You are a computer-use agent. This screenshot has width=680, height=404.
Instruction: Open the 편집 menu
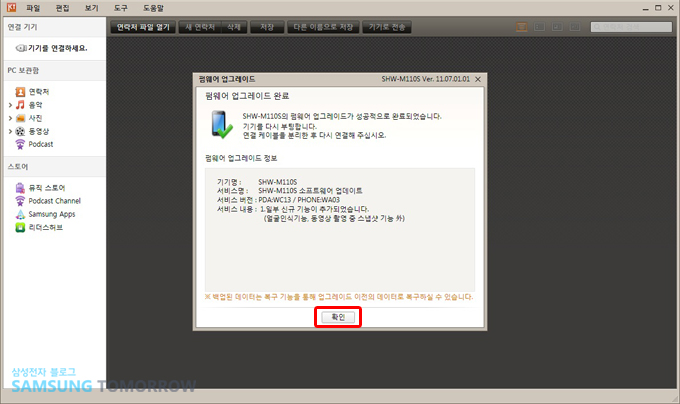pyautogui.click(x=62, y=8)
